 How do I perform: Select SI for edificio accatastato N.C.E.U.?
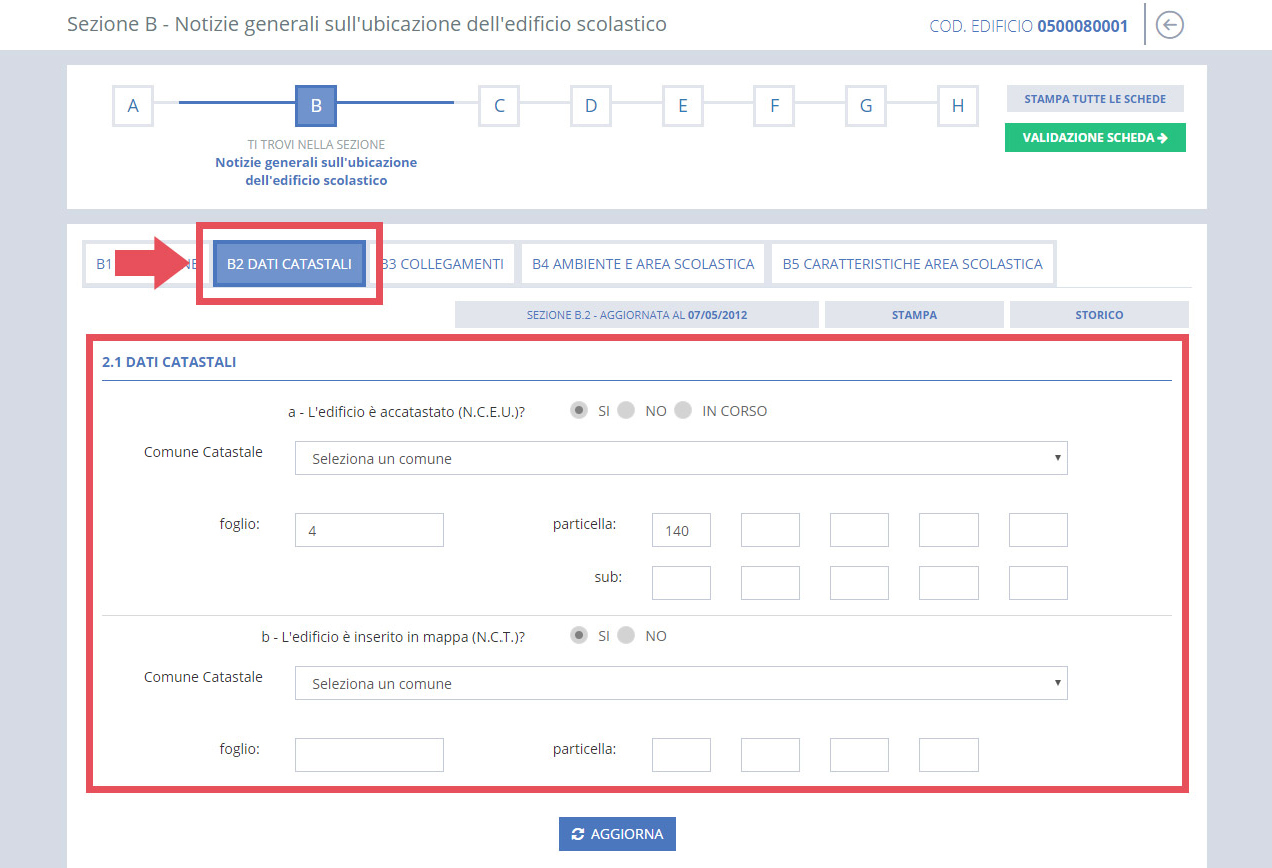tap(580, 410)
